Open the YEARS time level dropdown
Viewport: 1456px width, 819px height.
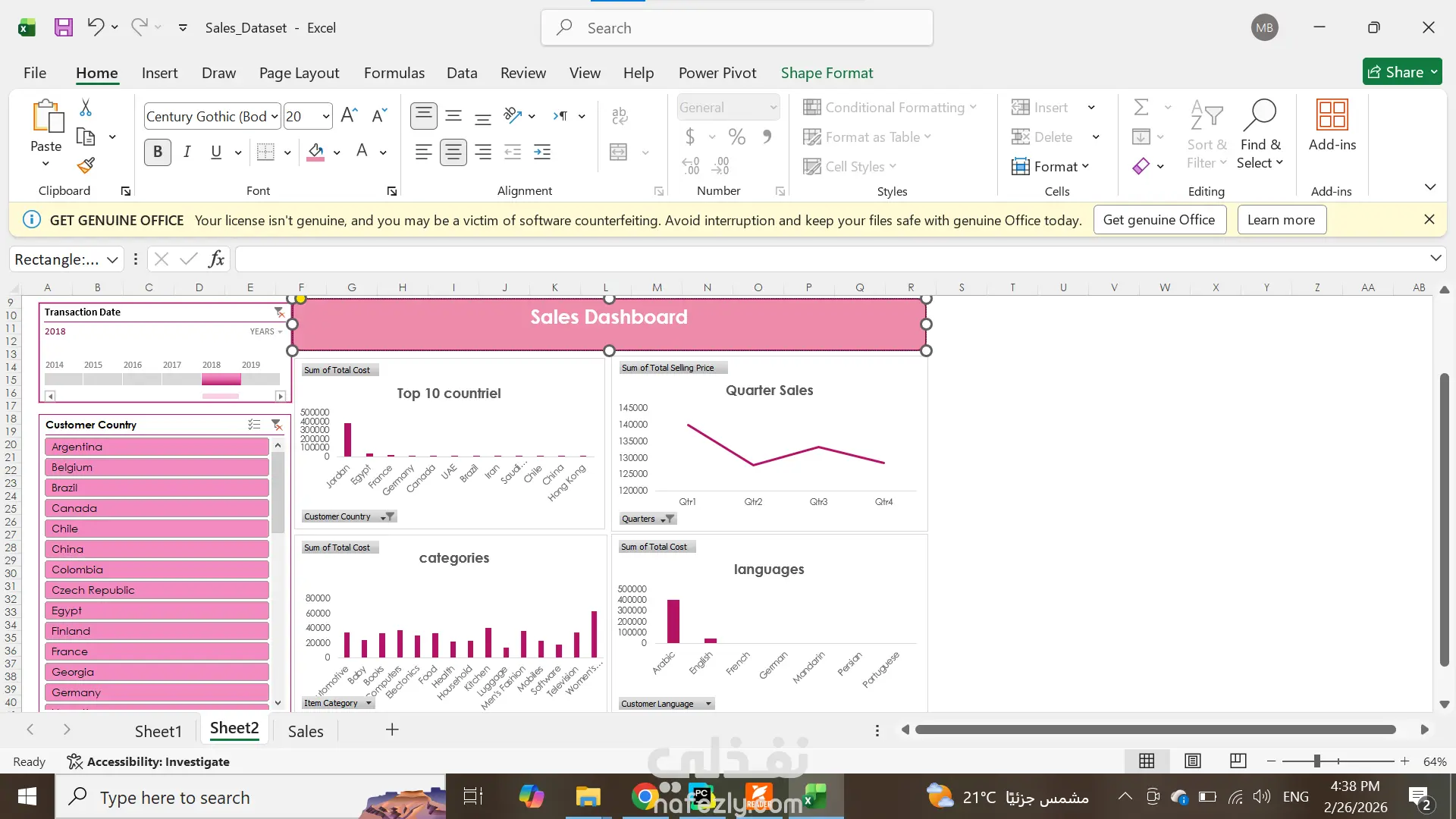(x=266, y=331)
